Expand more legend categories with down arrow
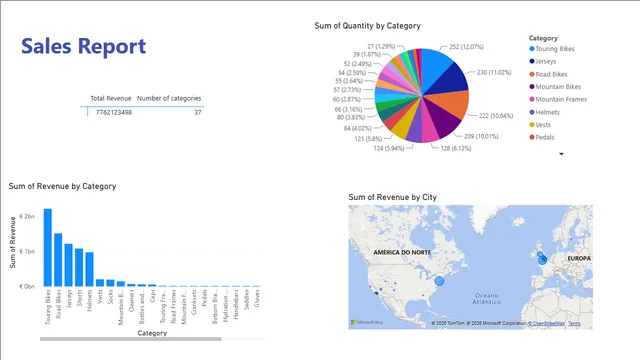 pyautogui.click(x=561, y=154)
